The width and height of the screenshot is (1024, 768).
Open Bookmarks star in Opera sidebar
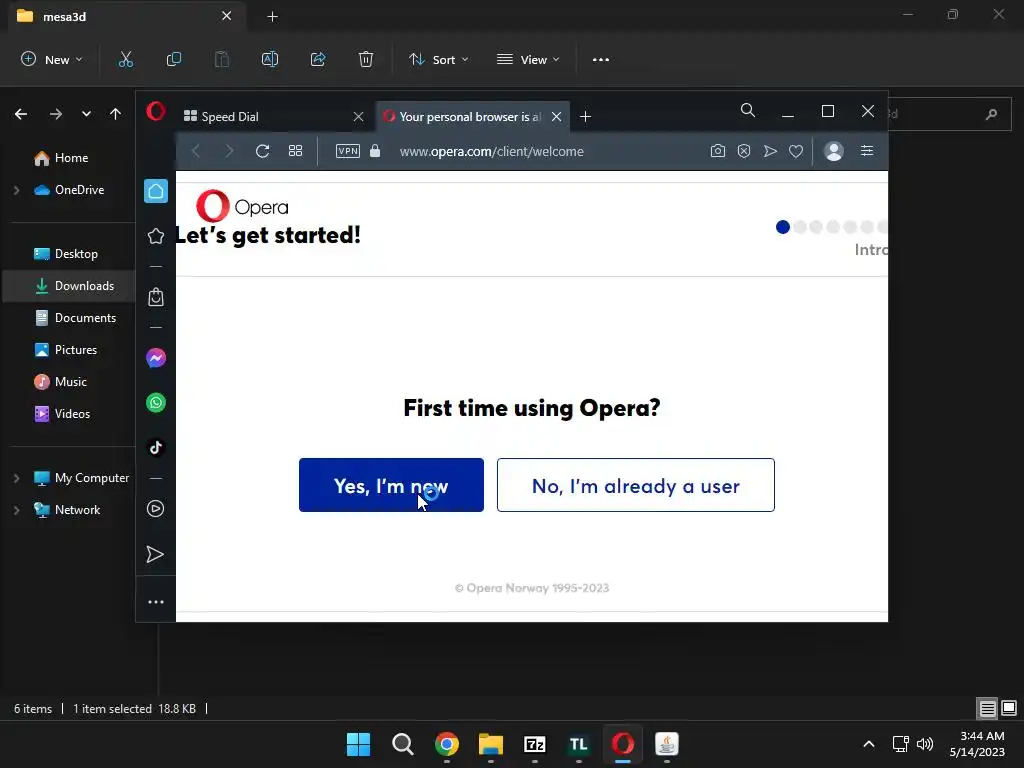pos(155,236)
